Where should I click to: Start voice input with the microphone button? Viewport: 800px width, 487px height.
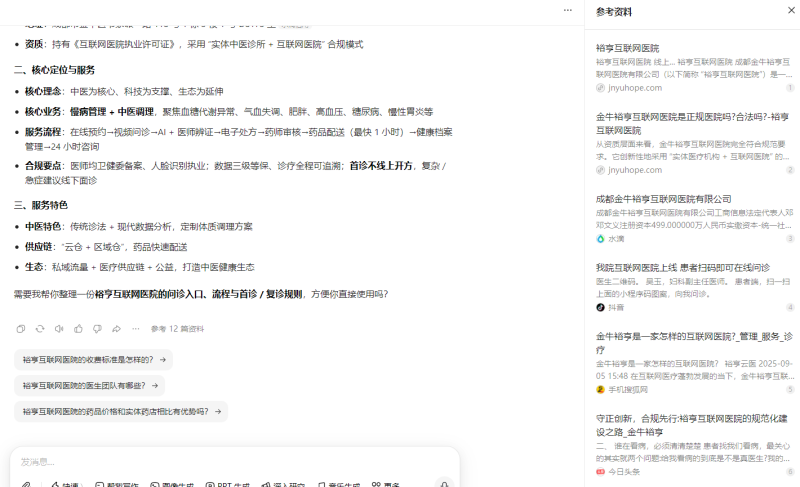[x=444, y=483]
